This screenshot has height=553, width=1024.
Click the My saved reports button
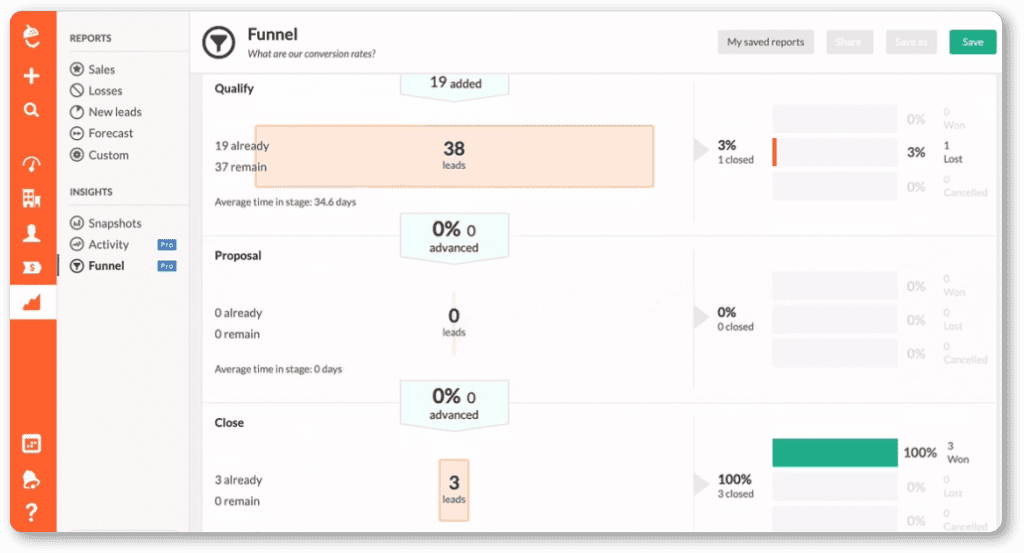766,42
